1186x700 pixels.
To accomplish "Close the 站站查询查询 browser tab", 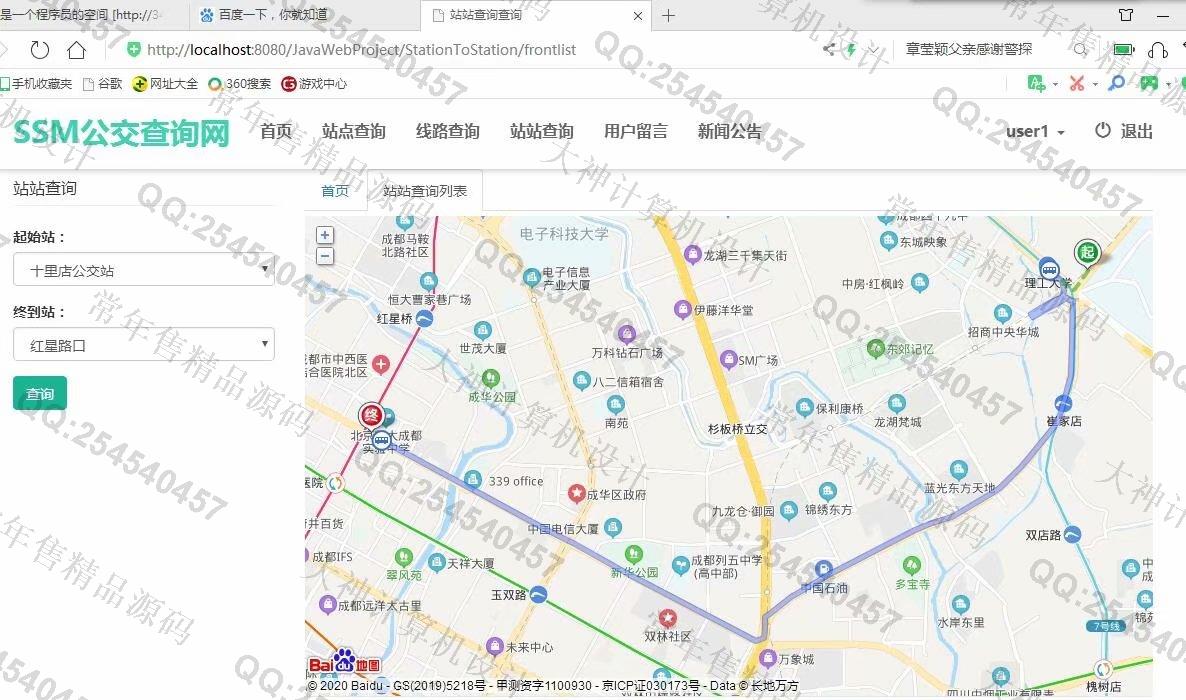I will tap(638, 15).
